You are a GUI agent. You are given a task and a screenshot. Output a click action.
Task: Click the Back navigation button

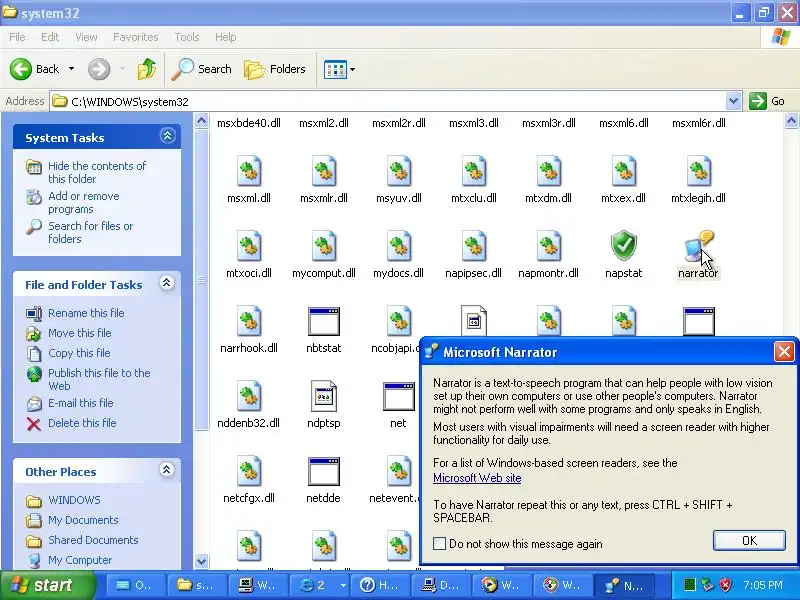(35, 69)
